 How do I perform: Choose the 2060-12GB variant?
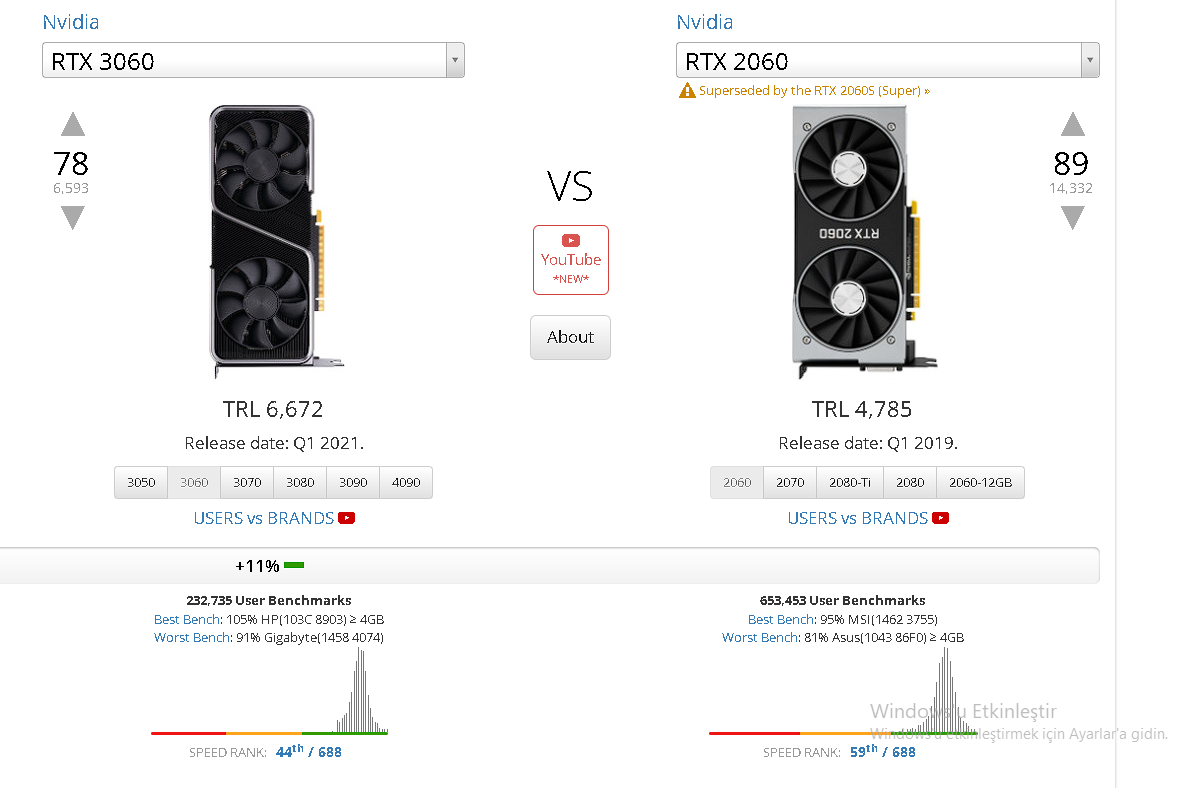coord(980,482)
